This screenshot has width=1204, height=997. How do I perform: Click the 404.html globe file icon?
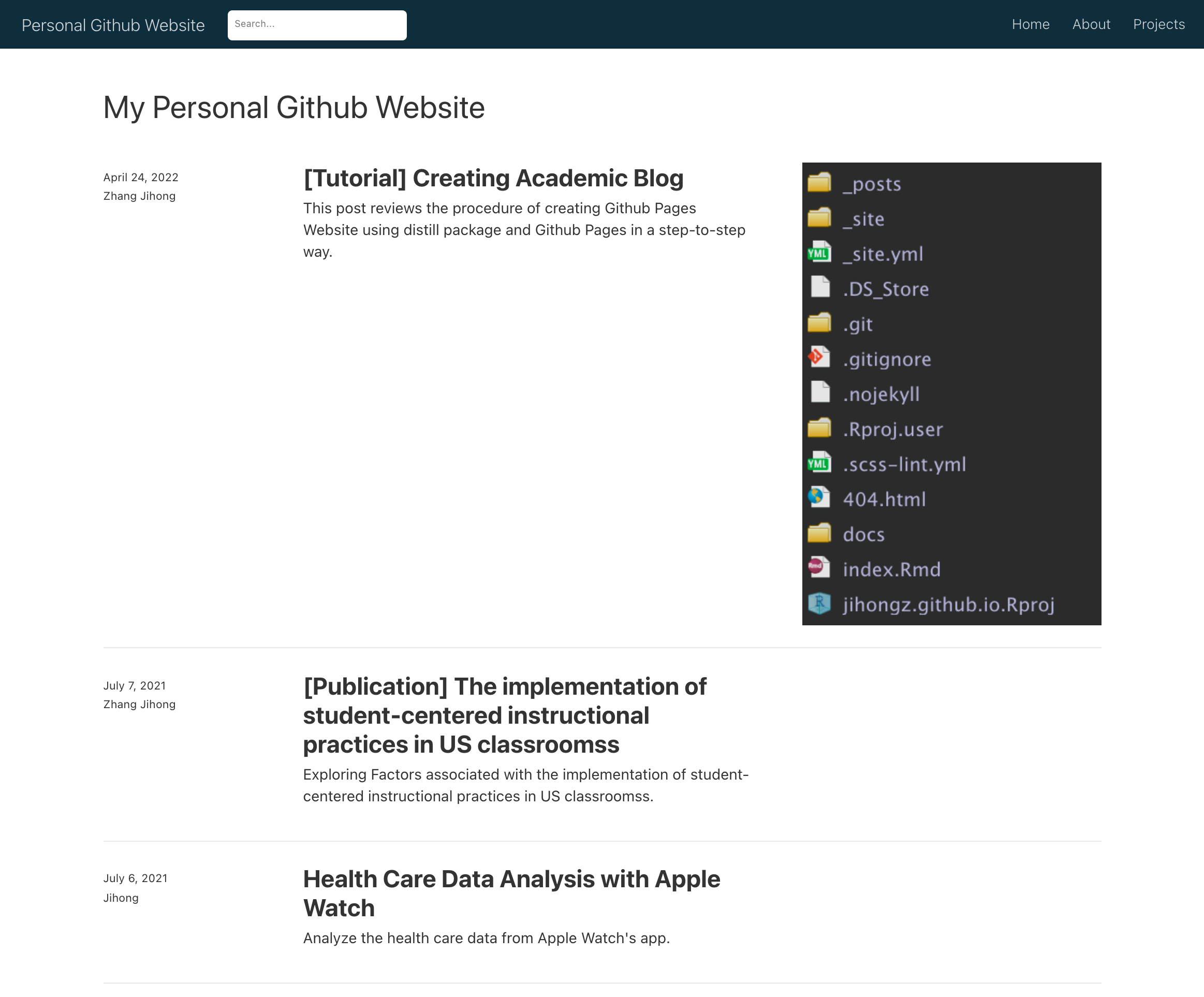coord(819,497)
